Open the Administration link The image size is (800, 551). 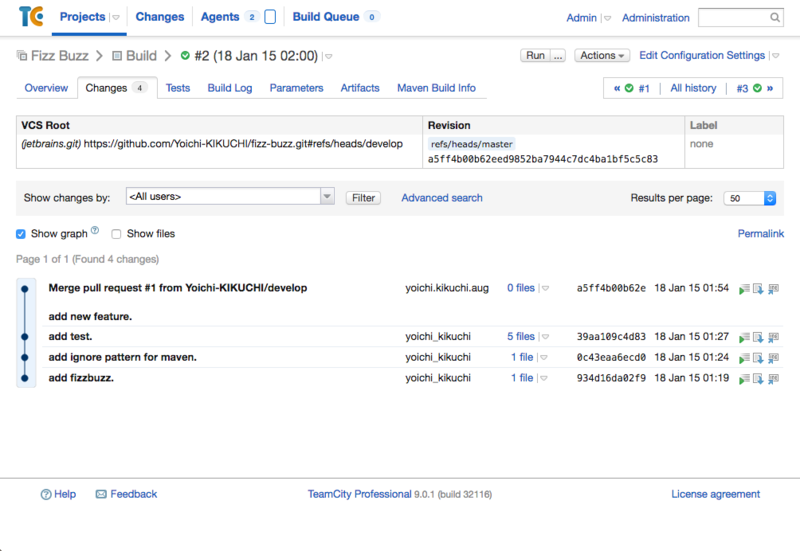point(656,18)
